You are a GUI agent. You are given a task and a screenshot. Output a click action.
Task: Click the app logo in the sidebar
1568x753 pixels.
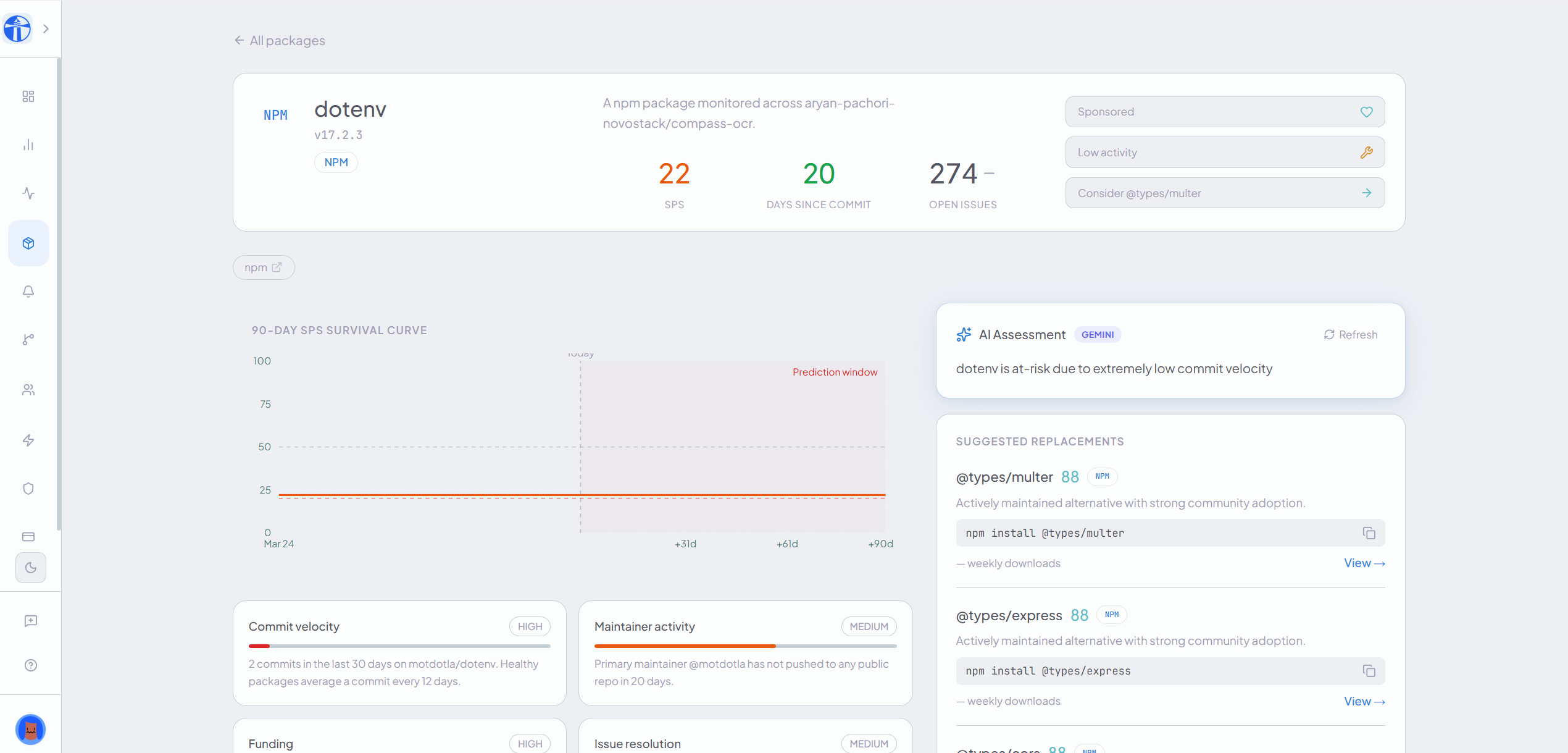(17, 28)
